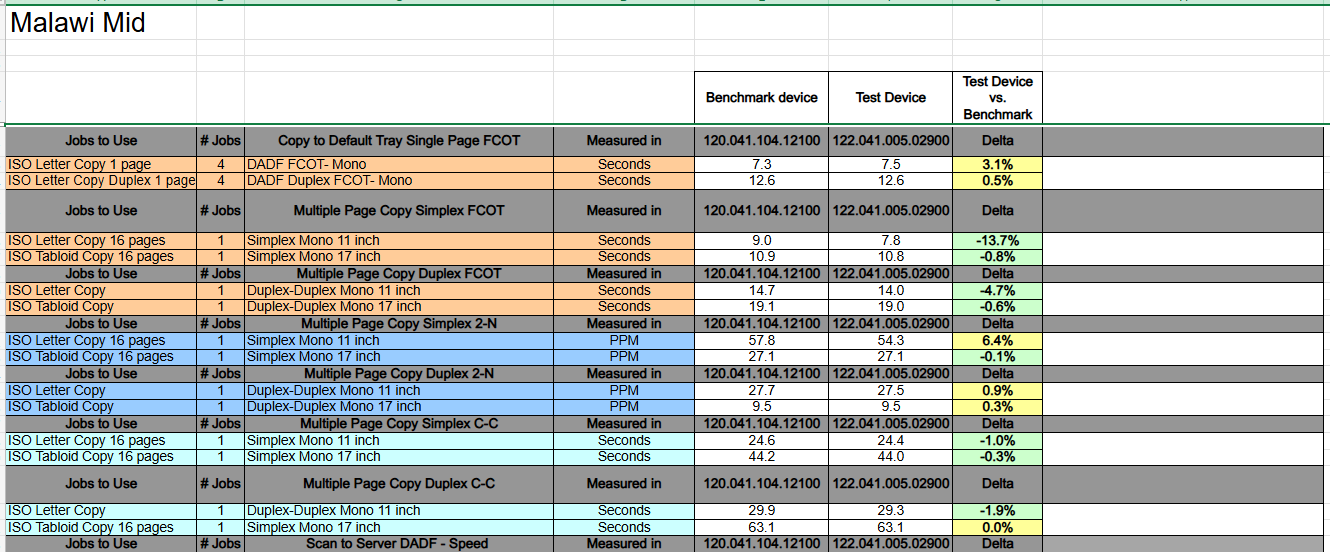
Task: Click the Copy to Default Tray Single Page FCOT header
Action: (399, 141)
